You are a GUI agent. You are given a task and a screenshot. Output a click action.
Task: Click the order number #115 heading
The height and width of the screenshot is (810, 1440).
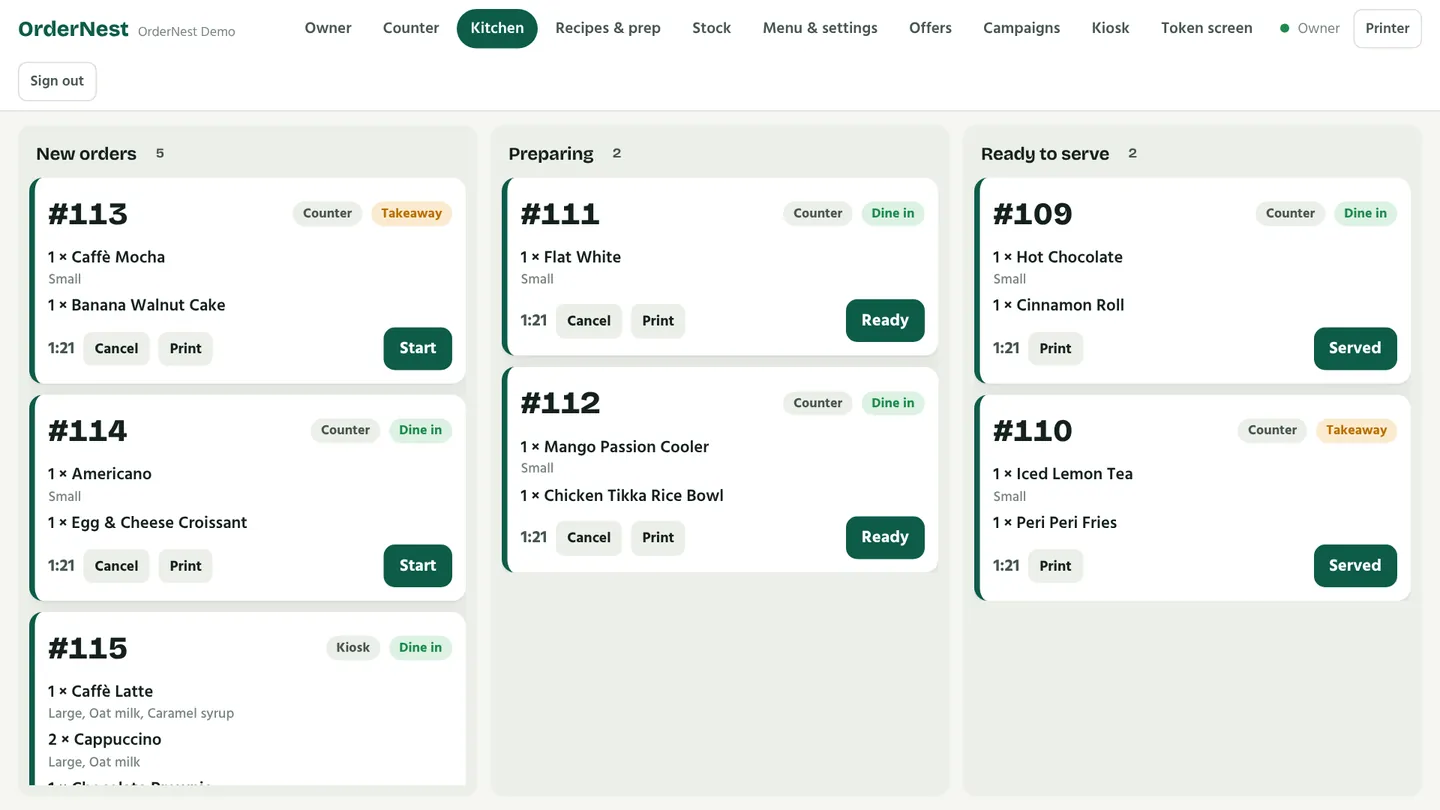[88, 648]
